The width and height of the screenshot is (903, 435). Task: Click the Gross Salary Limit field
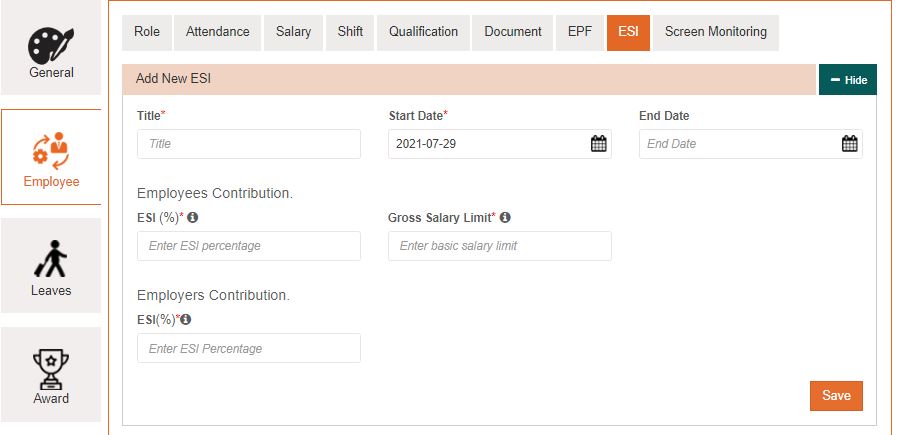(499, 246)
